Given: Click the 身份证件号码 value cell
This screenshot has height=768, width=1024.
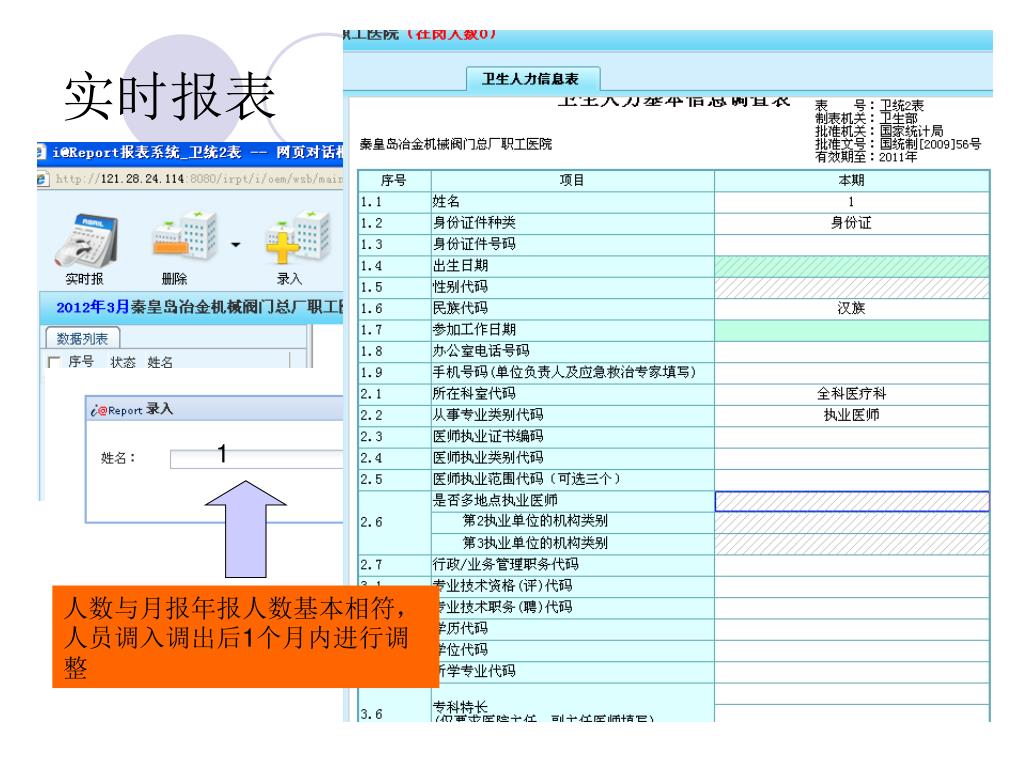Looking at the screenshot, I should 852,245.
